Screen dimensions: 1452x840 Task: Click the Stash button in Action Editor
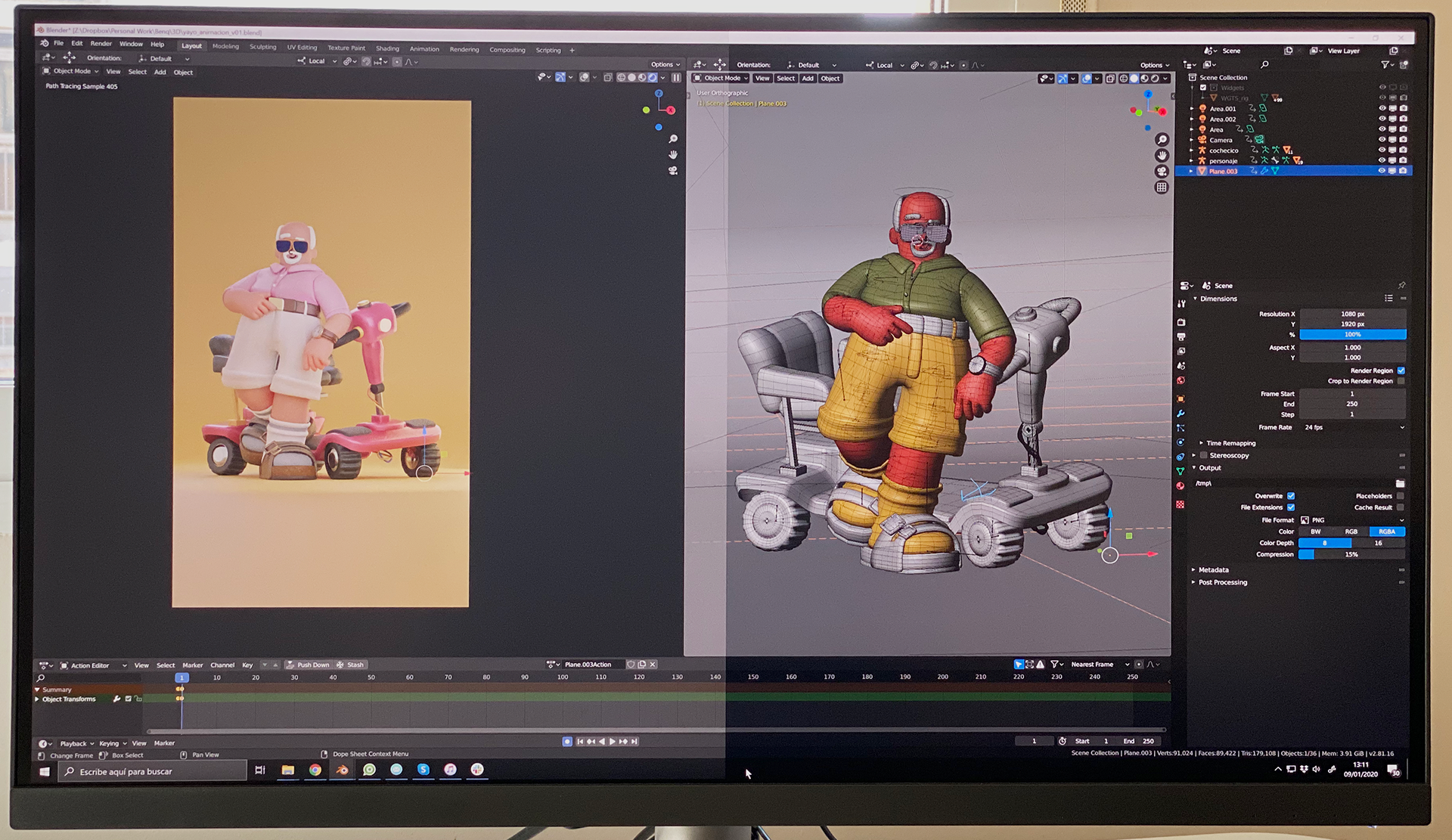pyautogui.click(x=350, y=665)
